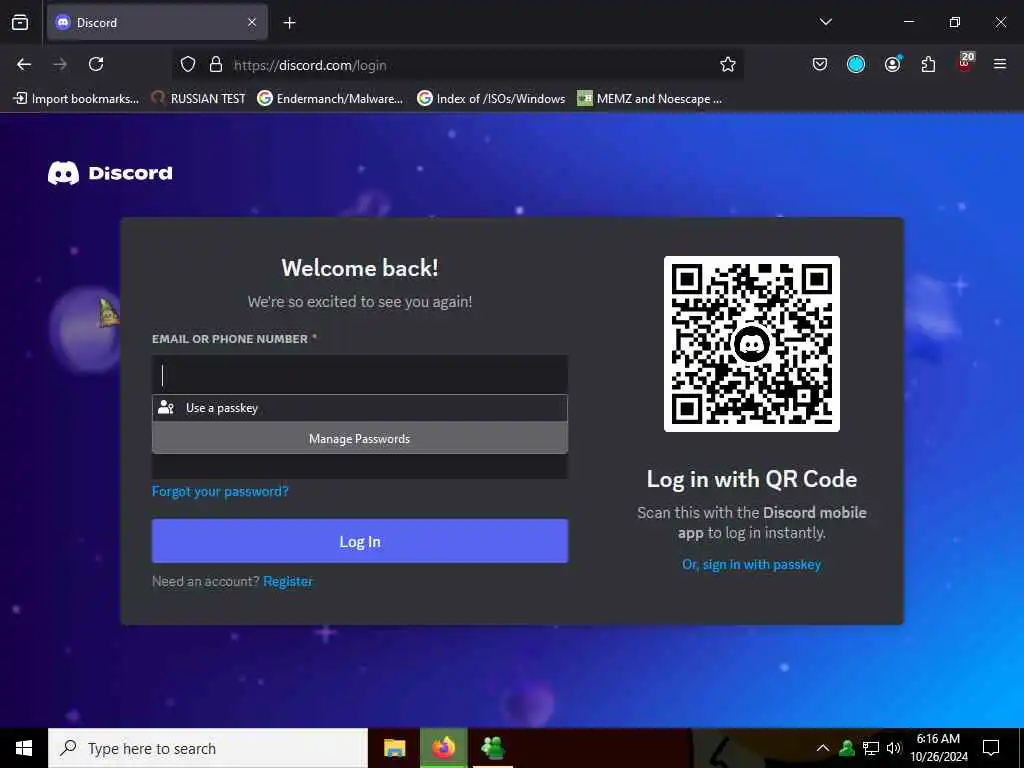This screenshot has height=768, width=1024.
Task: Minimize the Firefox window
Action: pos(909,22)
